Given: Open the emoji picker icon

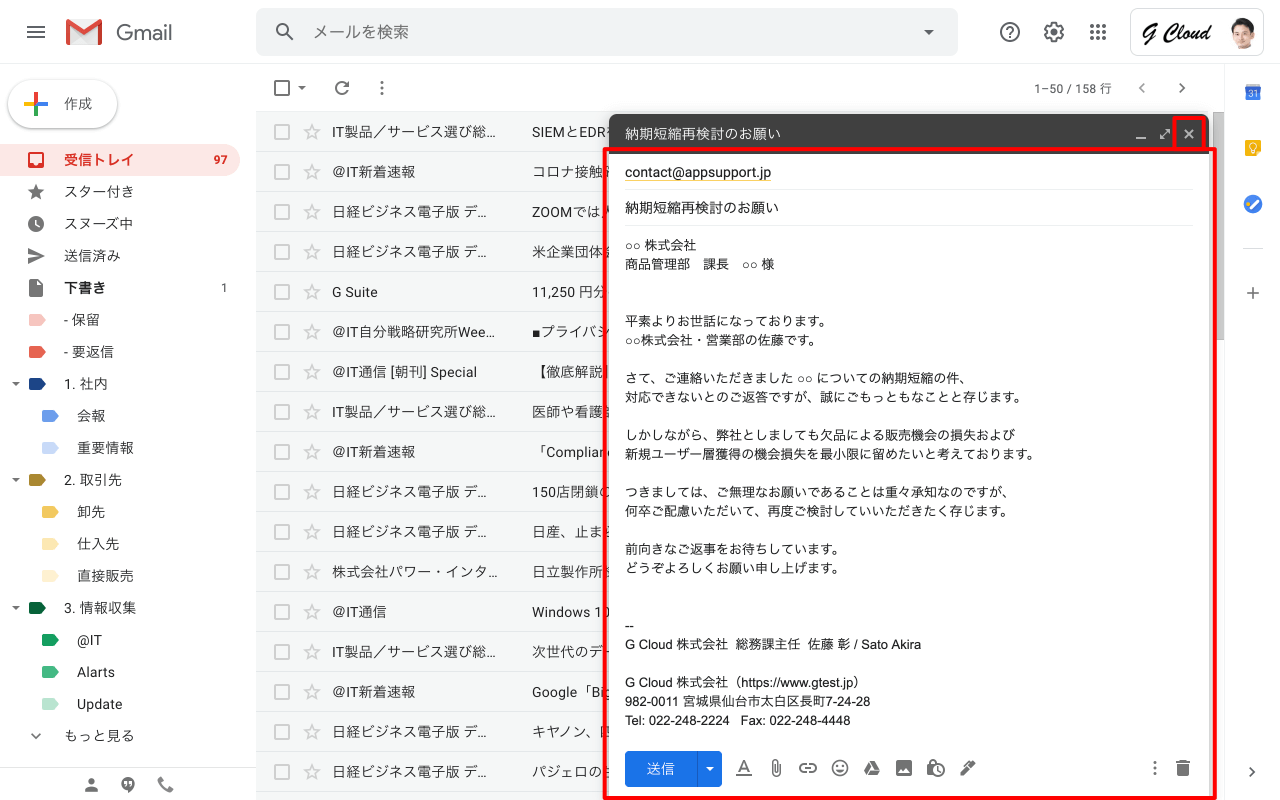Looking at the screenshot, I should pyautogui.click(x=840, y=768).
